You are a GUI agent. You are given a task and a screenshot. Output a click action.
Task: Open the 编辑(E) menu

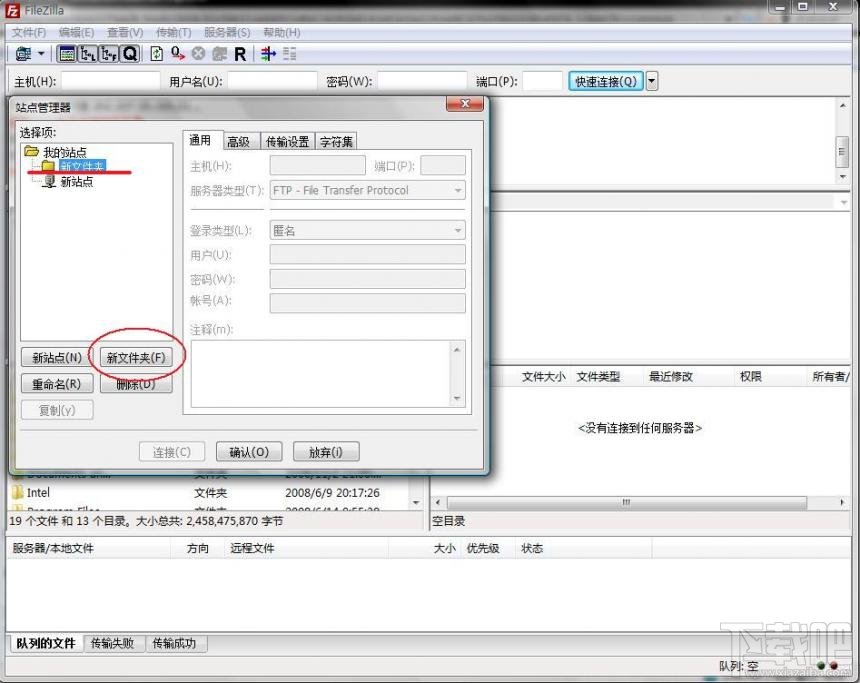(x=76, y=32)
